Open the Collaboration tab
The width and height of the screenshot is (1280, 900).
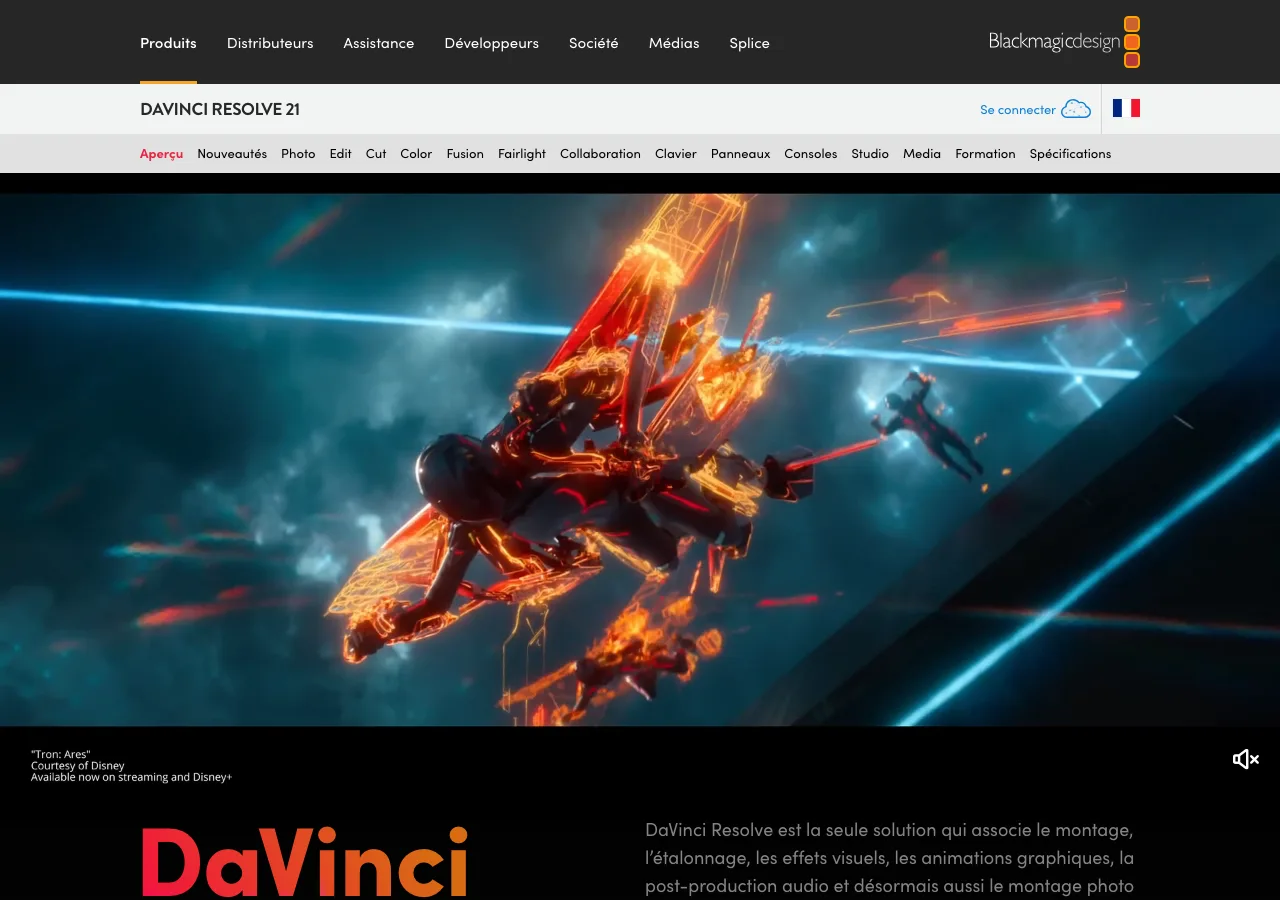(600, 154)
